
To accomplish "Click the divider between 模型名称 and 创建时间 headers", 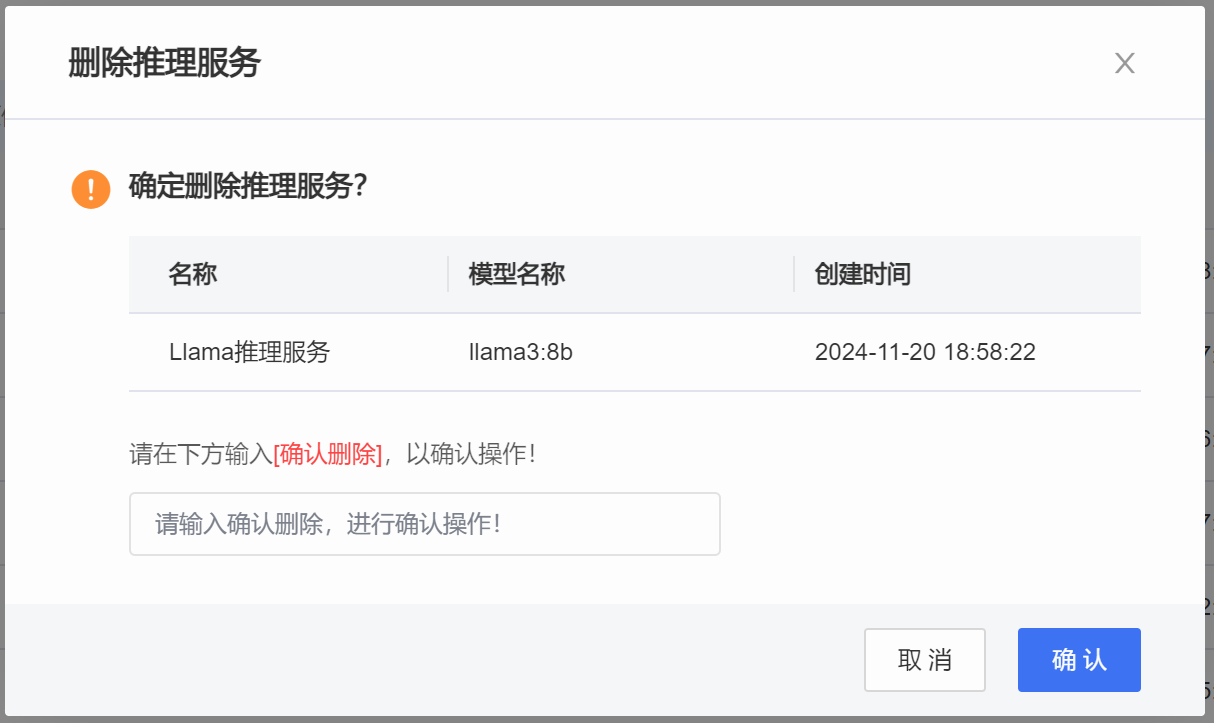I will click(794, 274).
